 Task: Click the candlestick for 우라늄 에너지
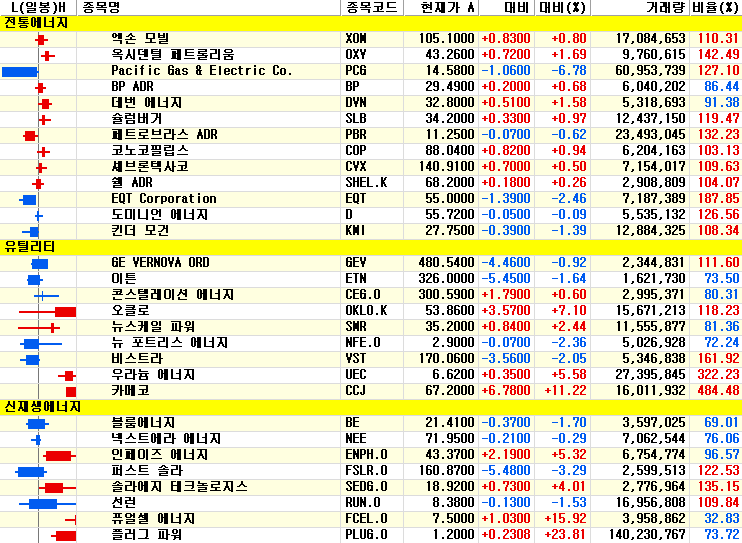pos(67,376)
